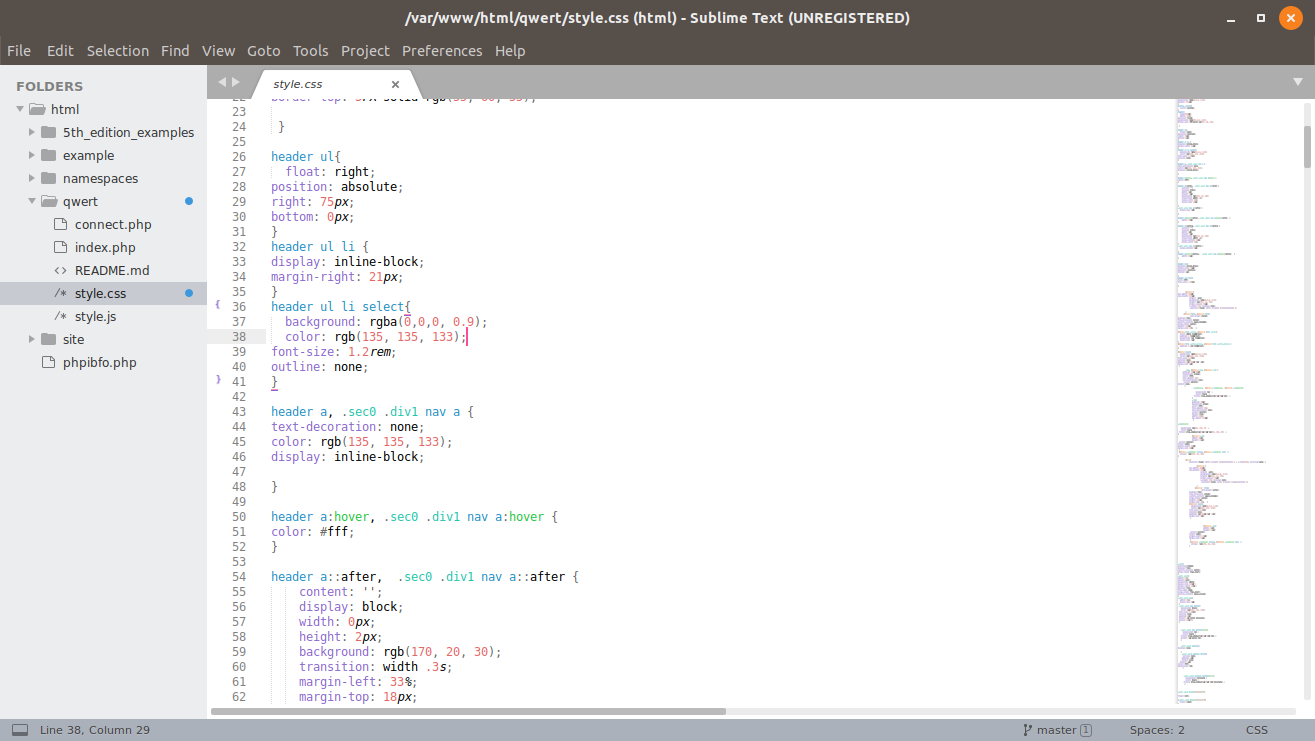Click the FOLDERS sidebar heading
Screen dimensions: 1315x741
click(x=50, y=86)
